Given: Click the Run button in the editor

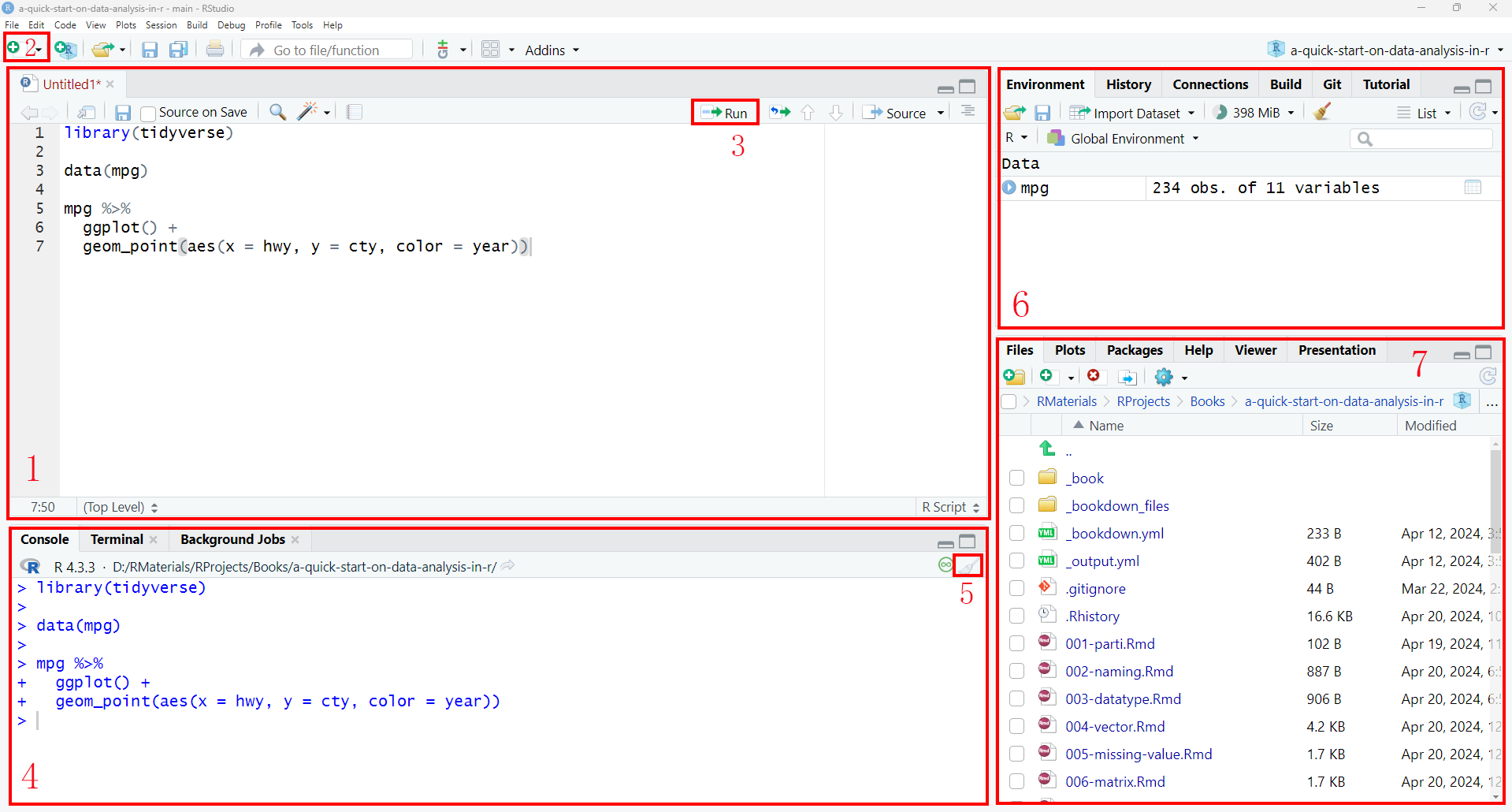Looking at the screenshot, I should point(725,113).
